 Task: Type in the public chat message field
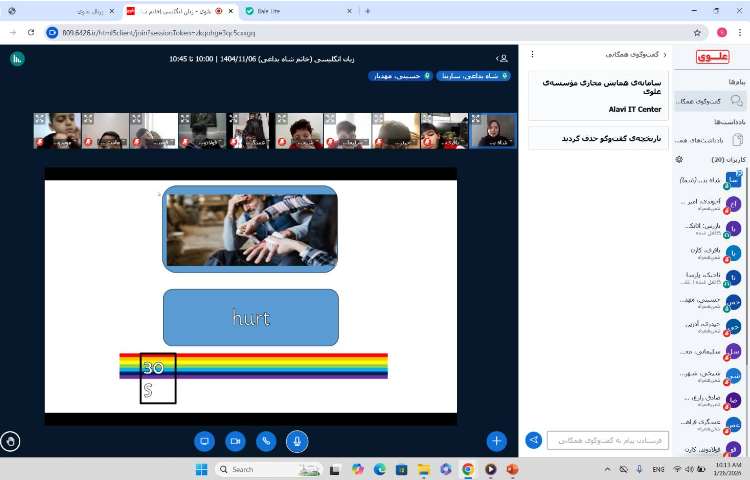(608, 440)
